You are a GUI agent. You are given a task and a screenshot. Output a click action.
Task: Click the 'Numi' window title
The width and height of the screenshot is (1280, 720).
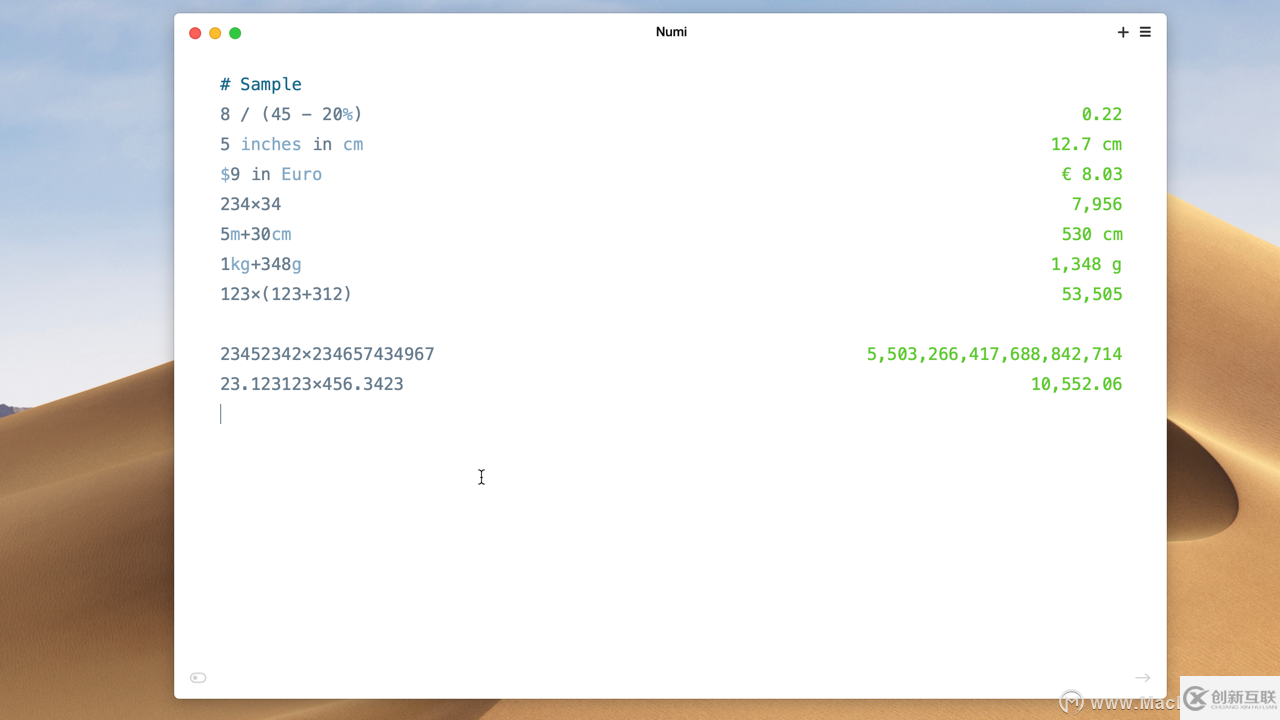point(671,32)
